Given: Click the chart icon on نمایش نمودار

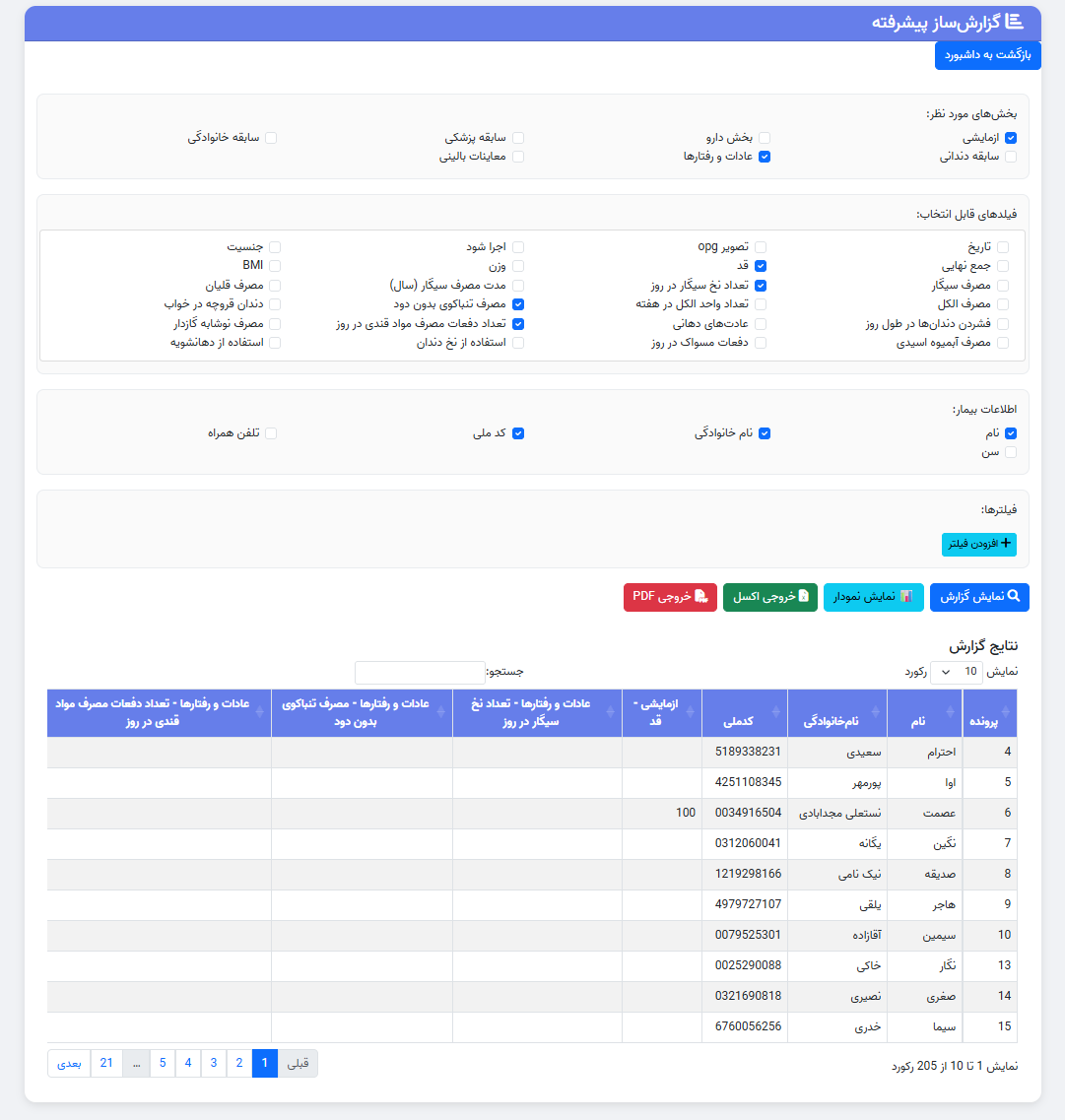Looking at the screenshot, I should pyautogui.click(x=906, y=596).
